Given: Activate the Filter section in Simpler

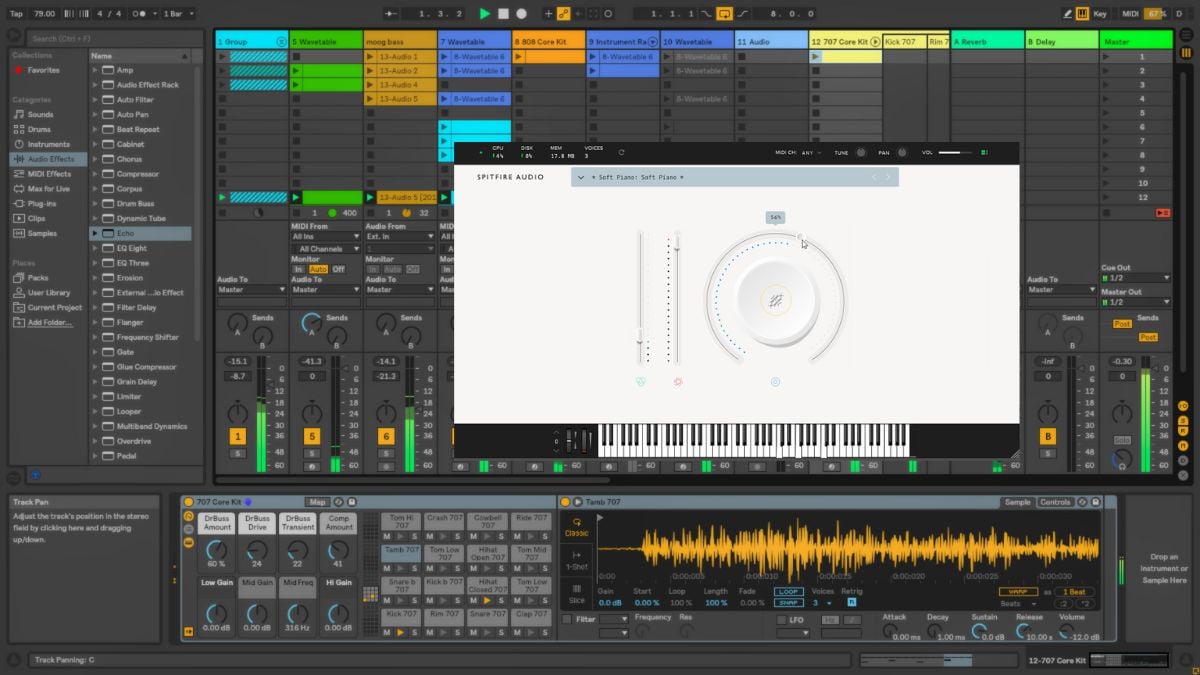Looking at the screenshot, I should tap(567, 619).
